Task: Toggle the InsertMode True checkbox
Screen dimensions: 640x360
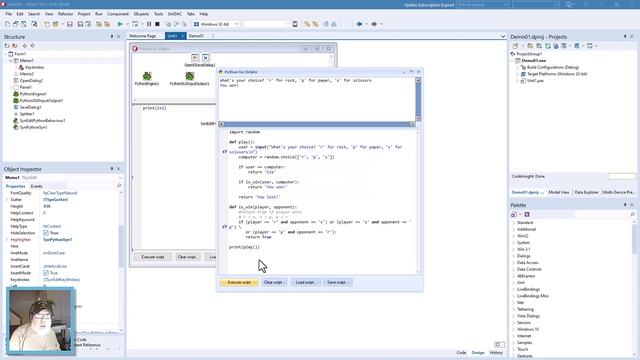Action: tap(46, 273)
